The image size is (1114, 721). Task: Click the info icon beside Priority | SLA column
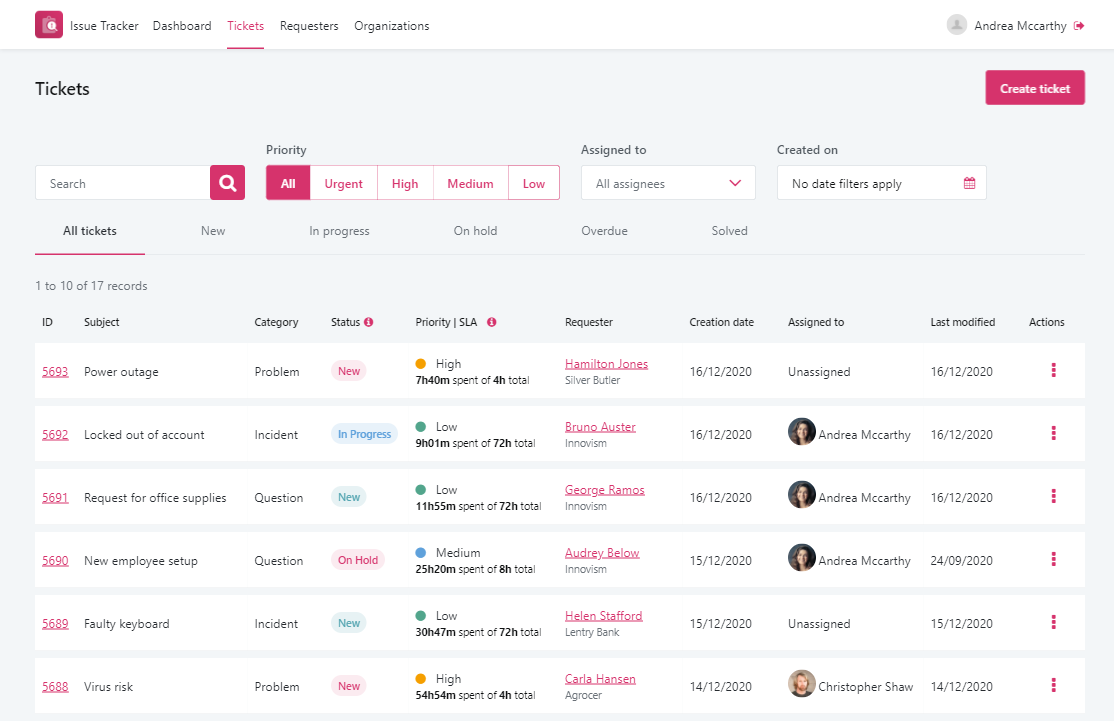pyautogui.click(x=491, y=322)
